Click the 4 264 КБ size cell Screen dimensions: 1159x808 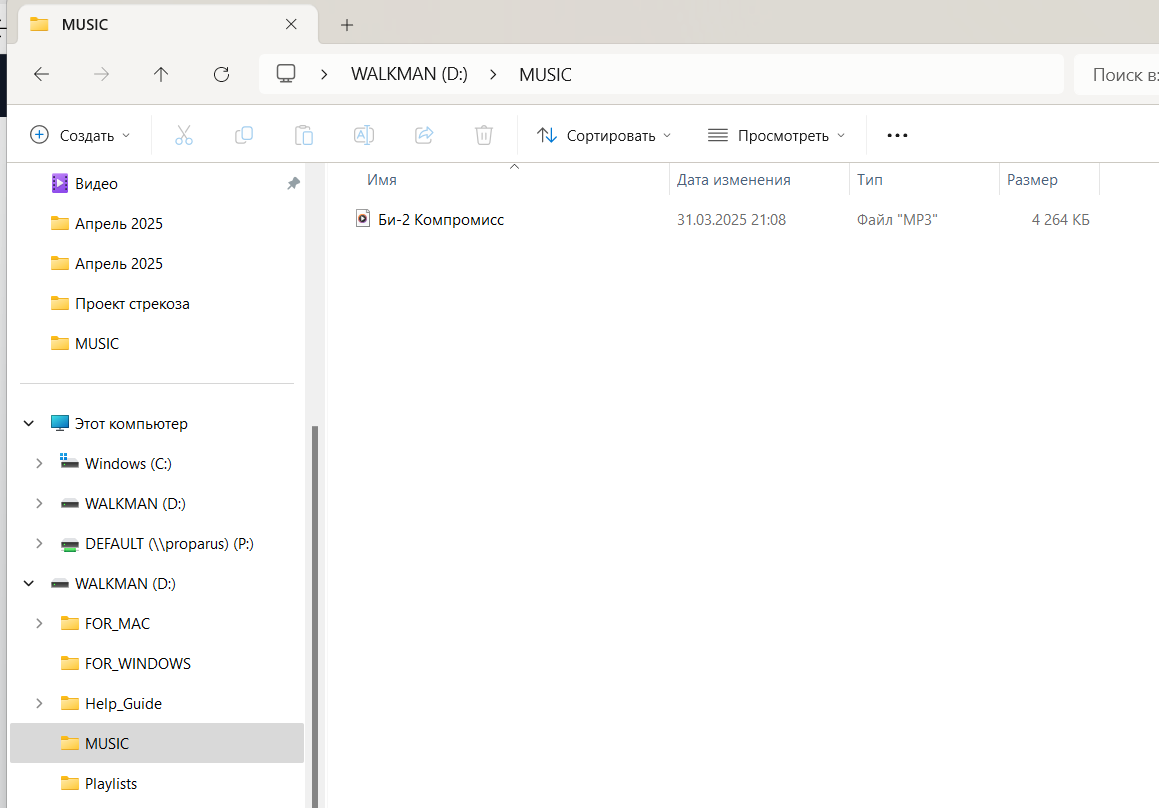(1060, 220)
